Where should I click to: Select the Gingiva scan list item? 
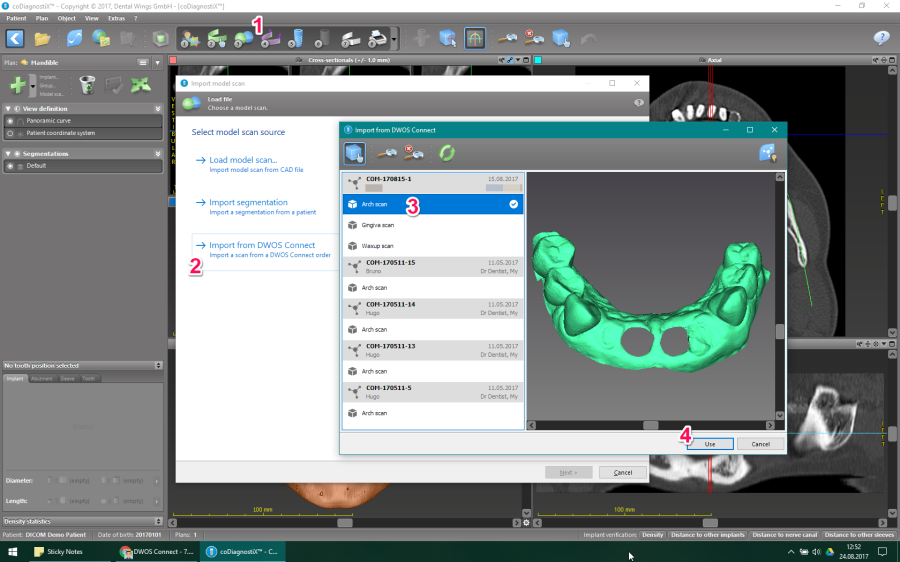[x=377, y=225]
